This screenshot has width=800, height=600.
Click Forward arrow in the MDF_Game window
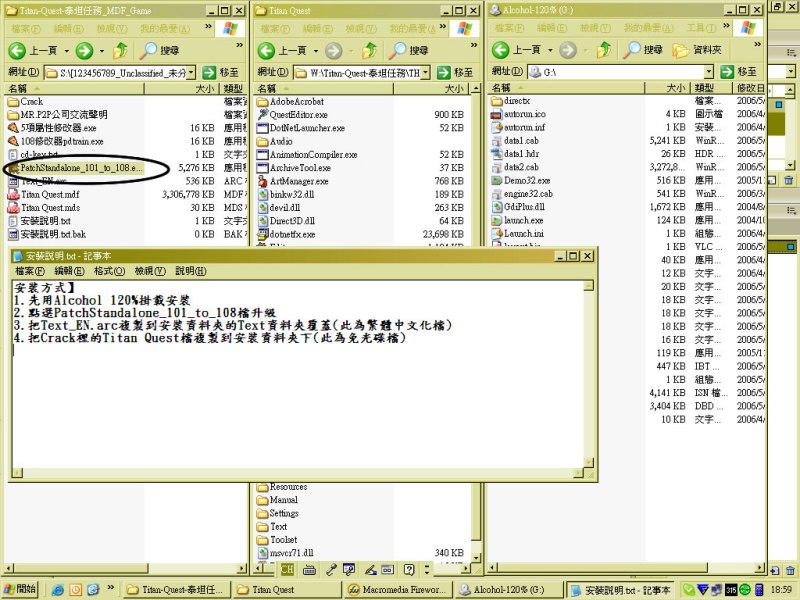84,51
